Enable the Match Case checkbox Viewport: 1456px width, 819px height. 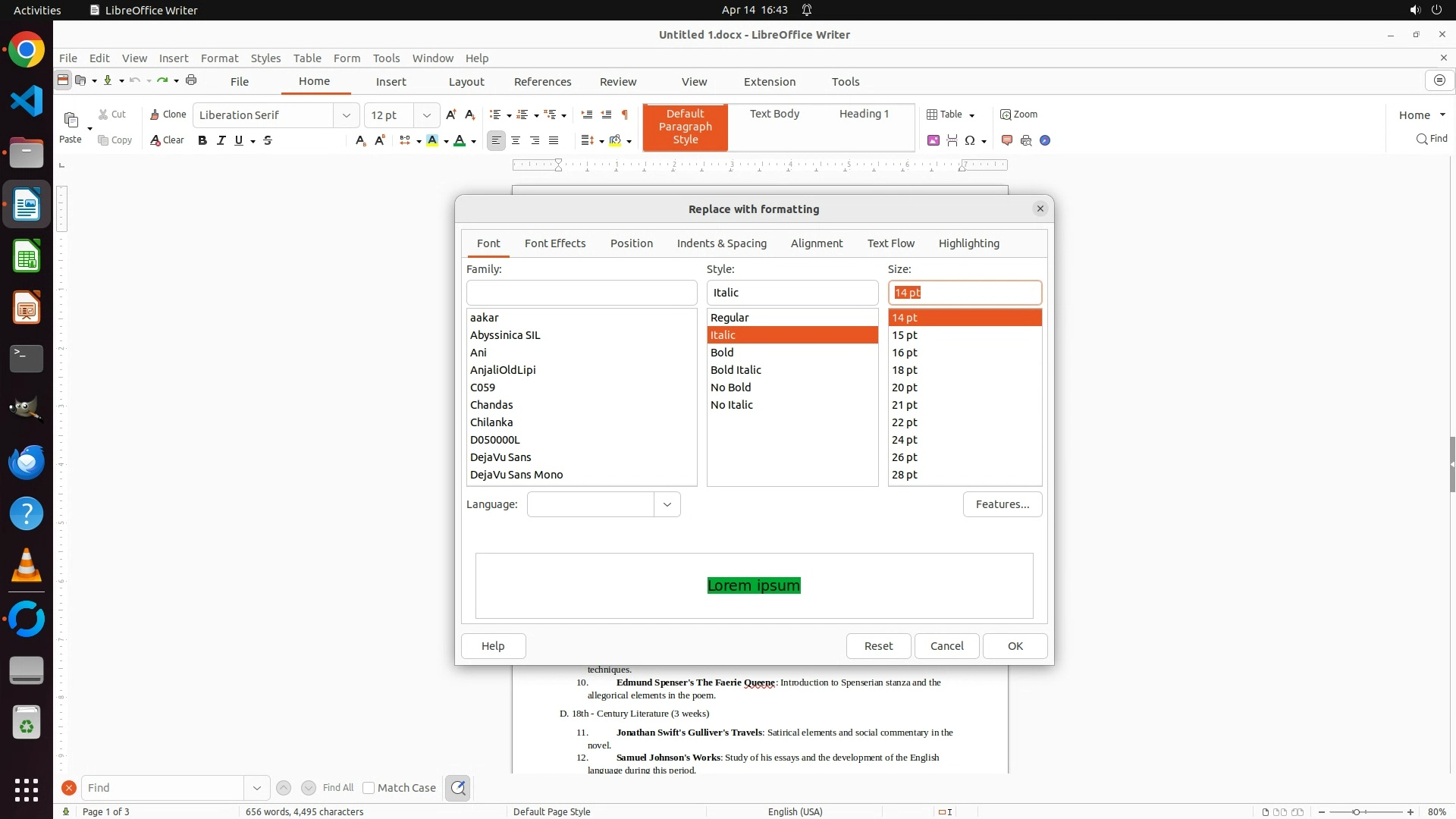(369, 788)
